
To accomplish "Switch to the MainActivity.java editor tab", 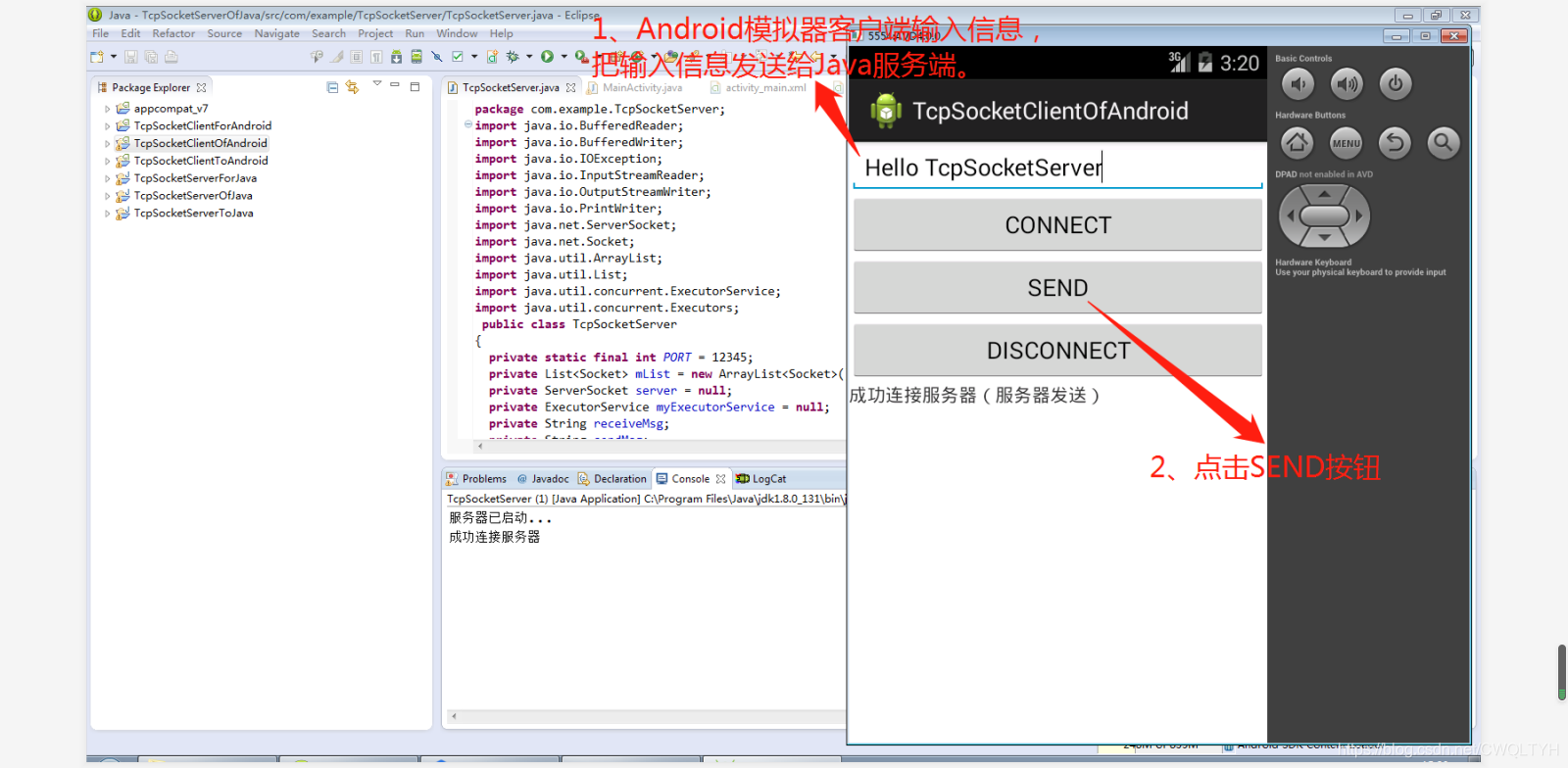I will click(x=642, y=87).
